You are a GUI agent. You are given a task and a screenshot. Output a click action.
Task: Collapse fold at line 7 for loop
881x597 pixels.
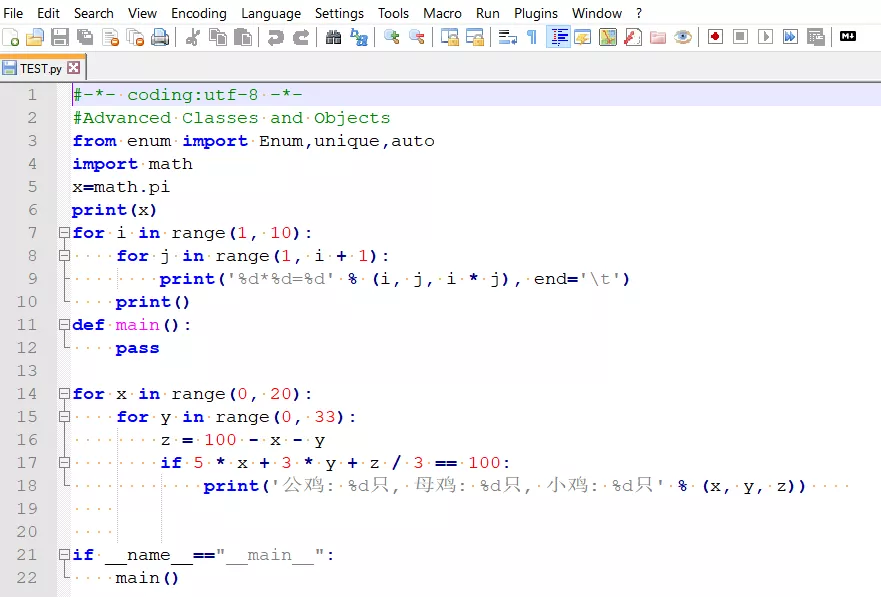pos(65,233)
